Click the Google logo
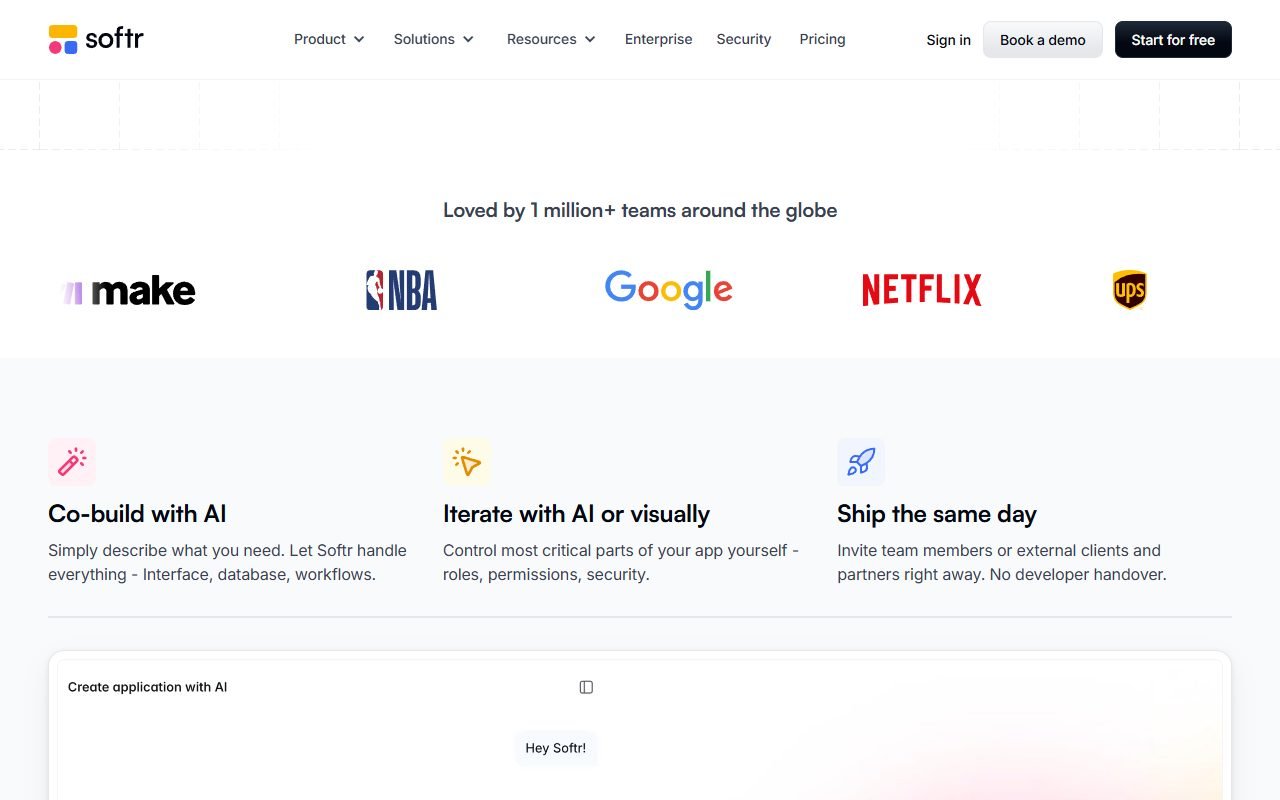Viewport: 1280px width, 800px height. [x=669, y=290]
